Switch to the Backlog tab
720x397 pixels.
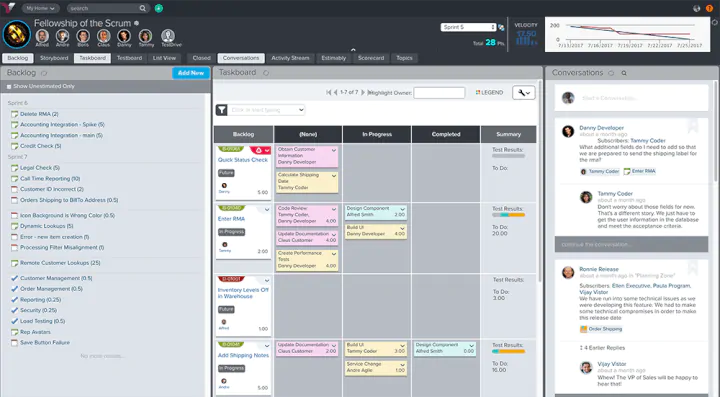(18, 58)
